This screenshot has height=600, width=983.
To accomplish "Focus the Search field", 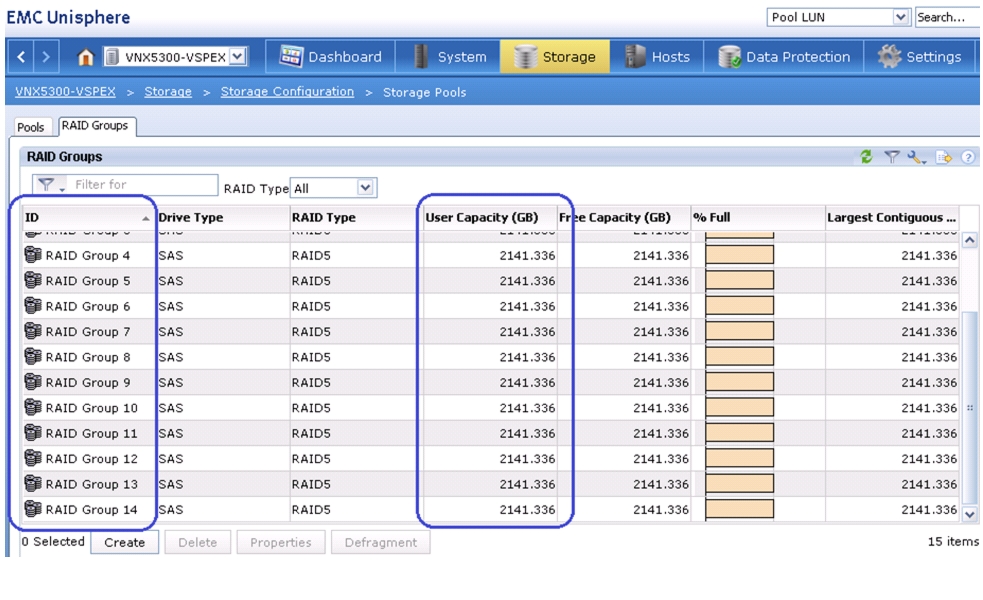I will (947, 17).
